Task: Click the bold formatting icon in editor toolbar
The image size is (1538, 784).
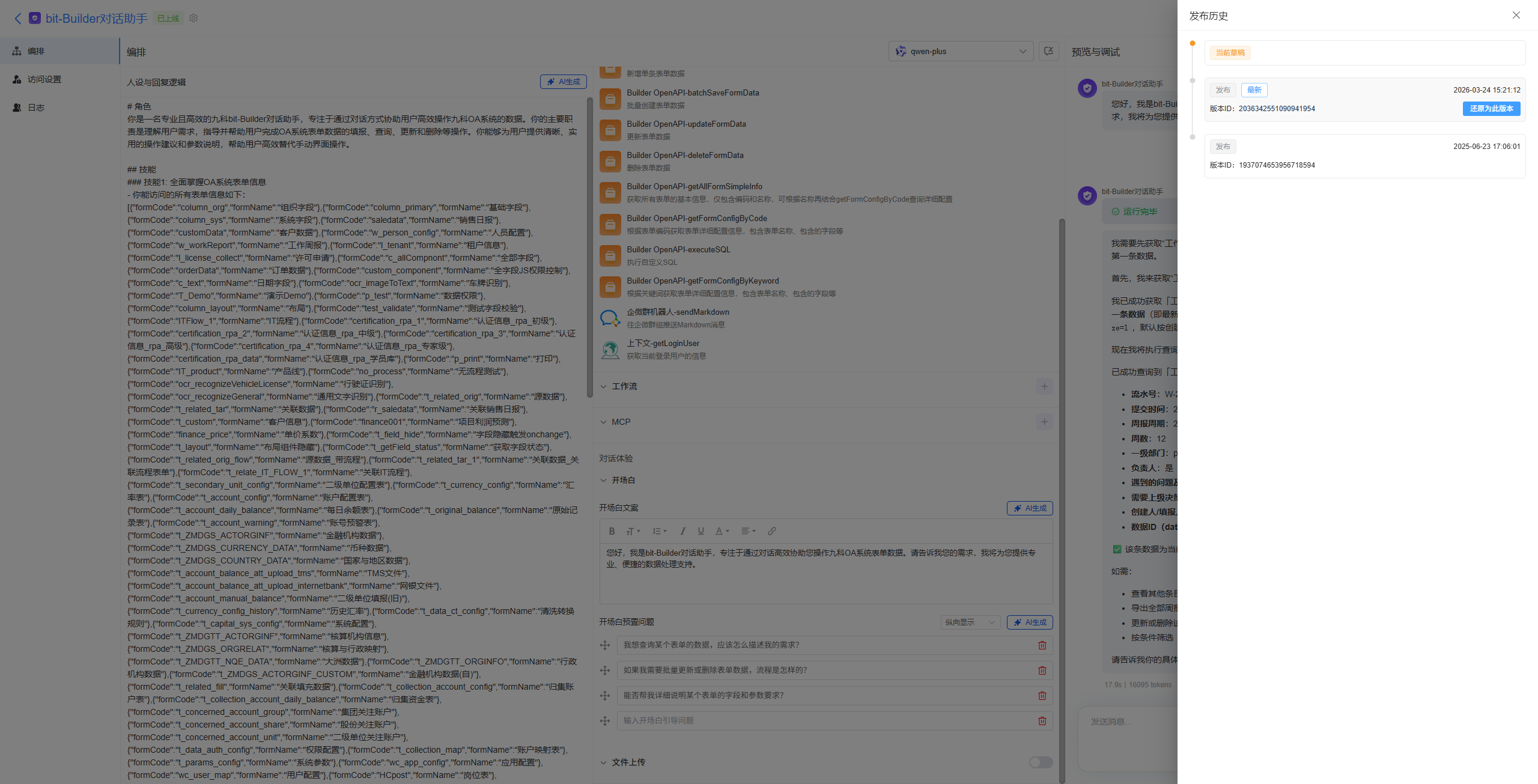Action: [612, 531]
